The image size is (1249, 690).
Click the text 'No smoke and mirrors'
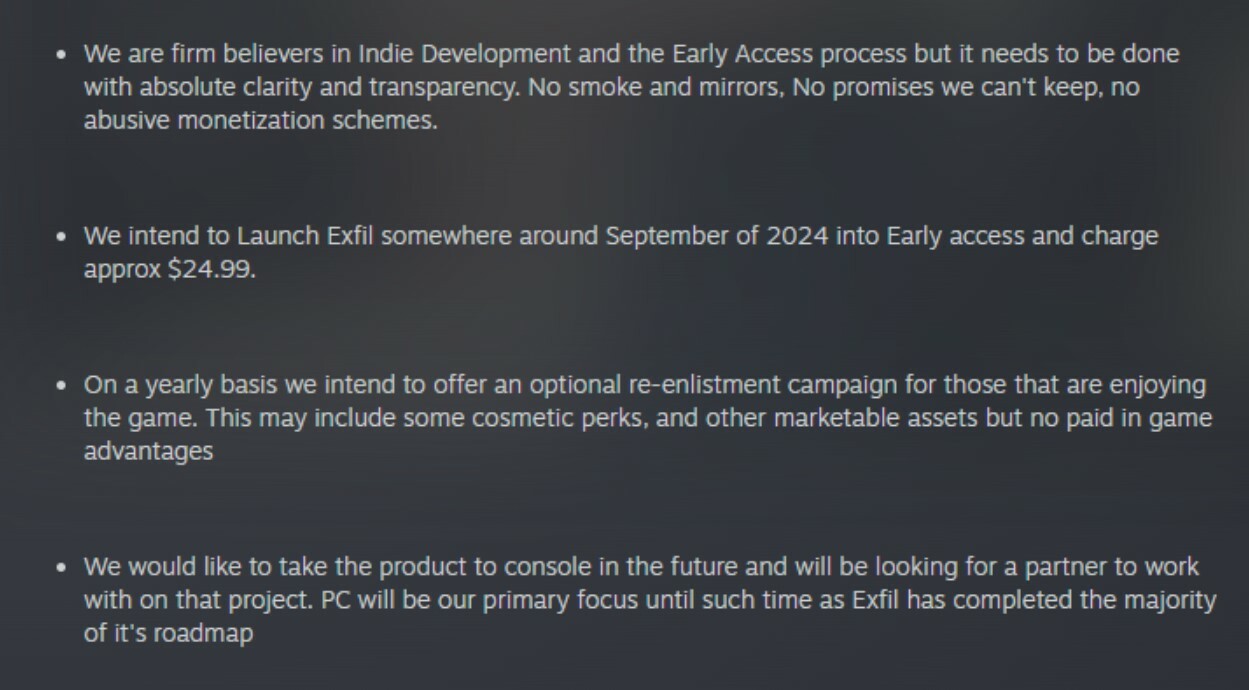pos(654,87)
